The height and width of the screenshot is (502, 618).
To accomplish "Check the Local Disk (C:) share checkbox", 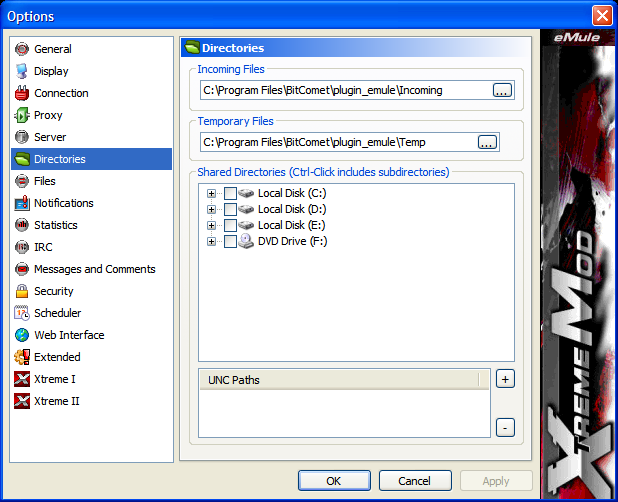I will pos(230,193).
